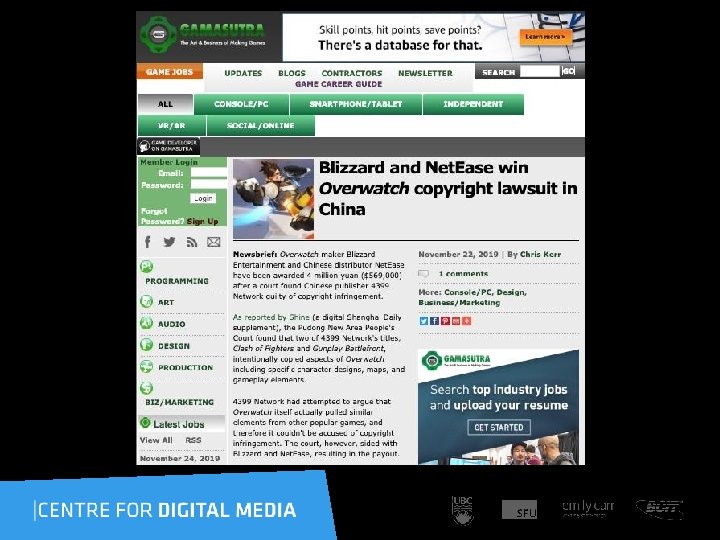Click the UBC logo

463,510
